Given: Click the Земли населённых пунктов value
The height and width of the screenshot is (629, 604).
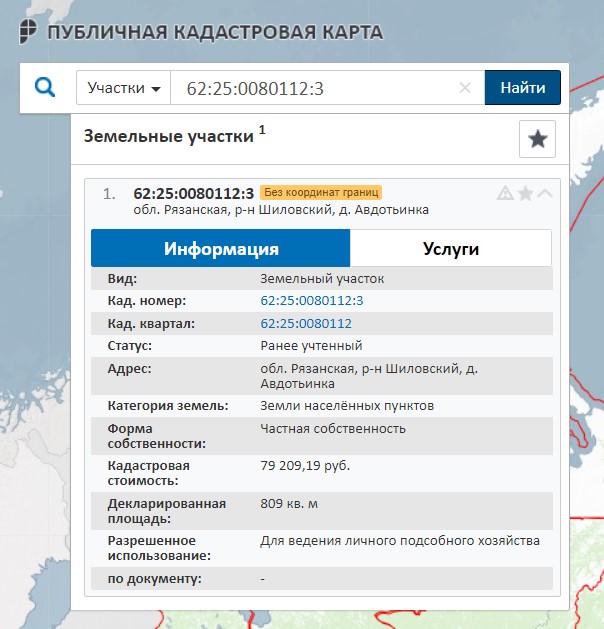Looking at the screenshot, I should click(x=347, y=406).
